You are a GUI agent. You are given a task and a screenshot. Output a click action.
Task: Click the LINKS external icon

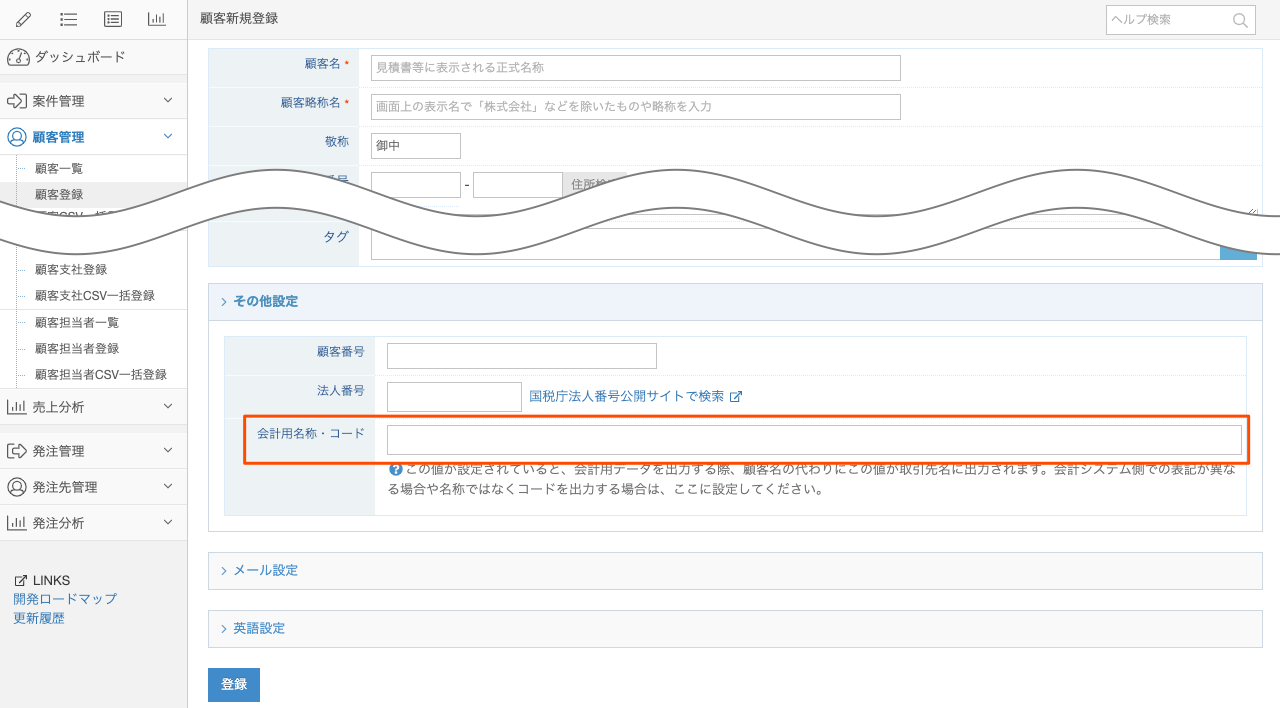21,581
